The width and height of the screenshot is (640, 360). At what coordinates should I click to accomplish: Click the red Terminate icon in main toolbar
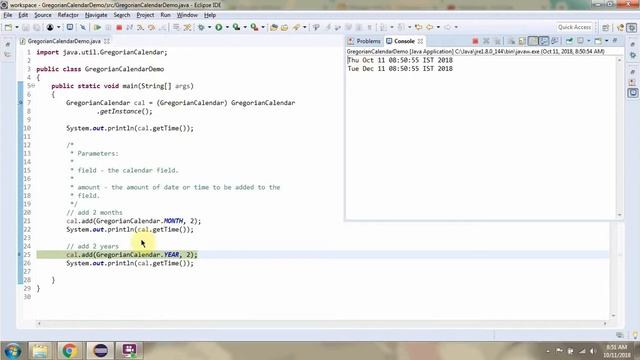click(119, 27)
